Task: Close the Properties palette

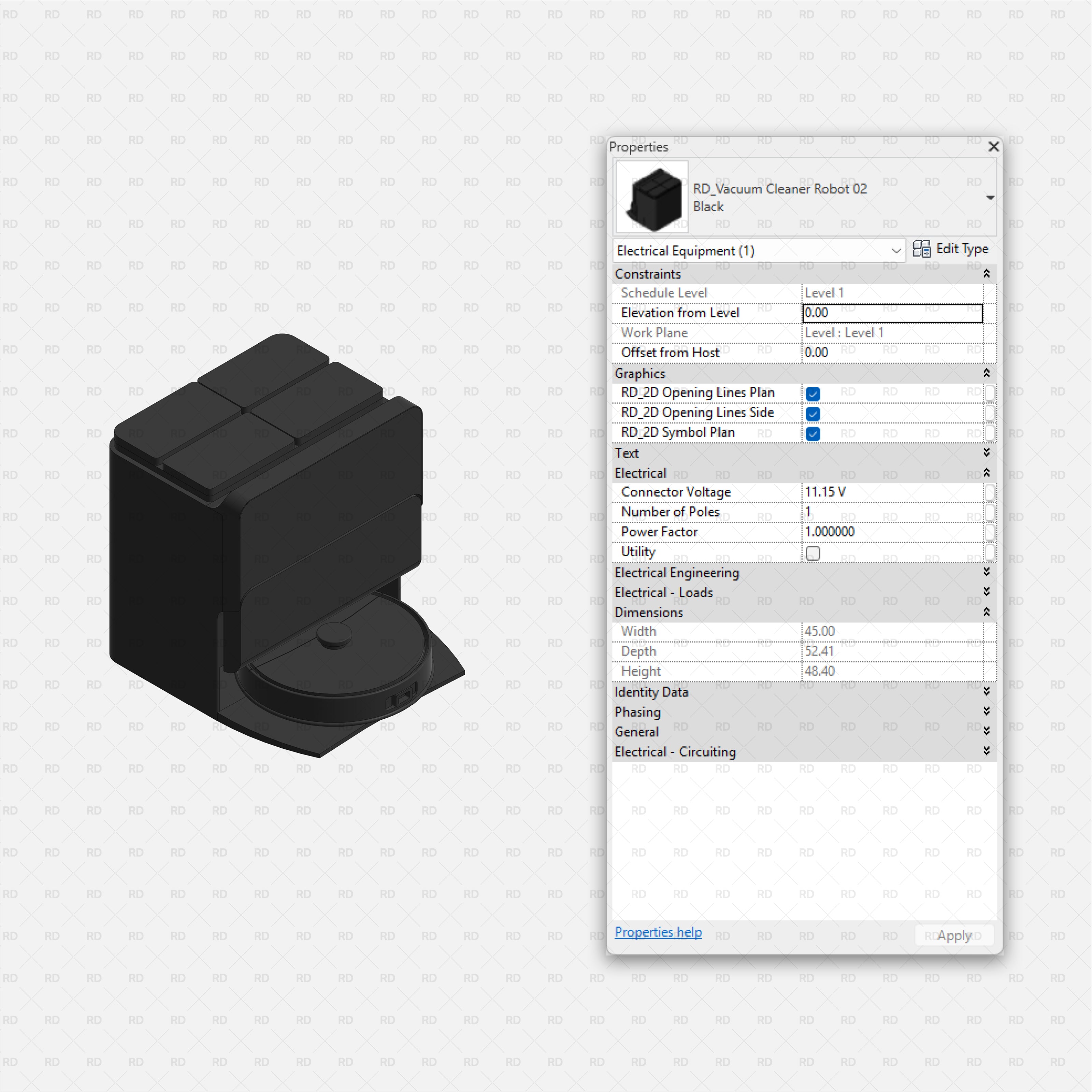Action: 993,147
